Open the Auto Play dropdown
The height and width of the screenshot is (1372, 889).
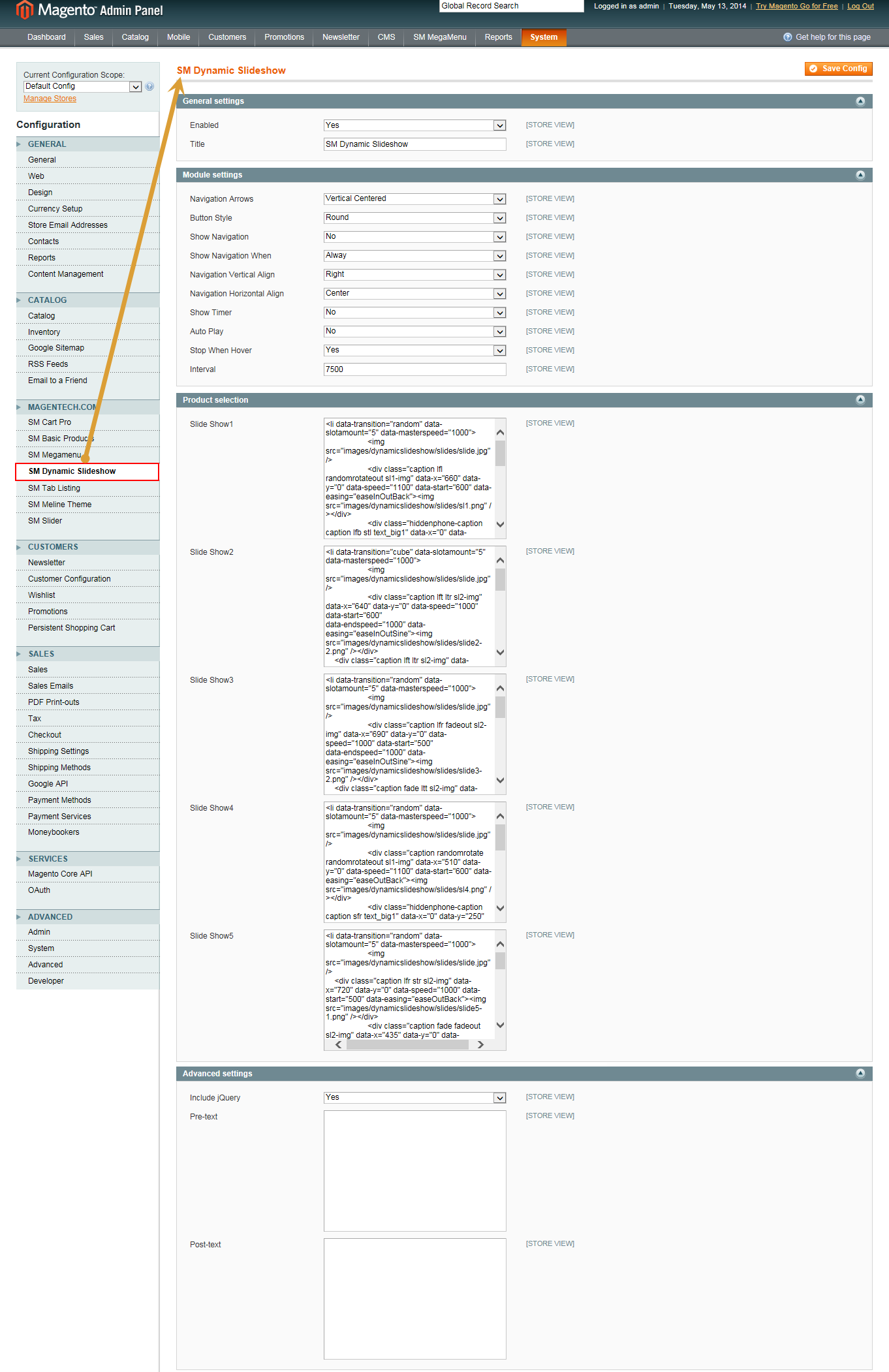(x=414, y=332)
